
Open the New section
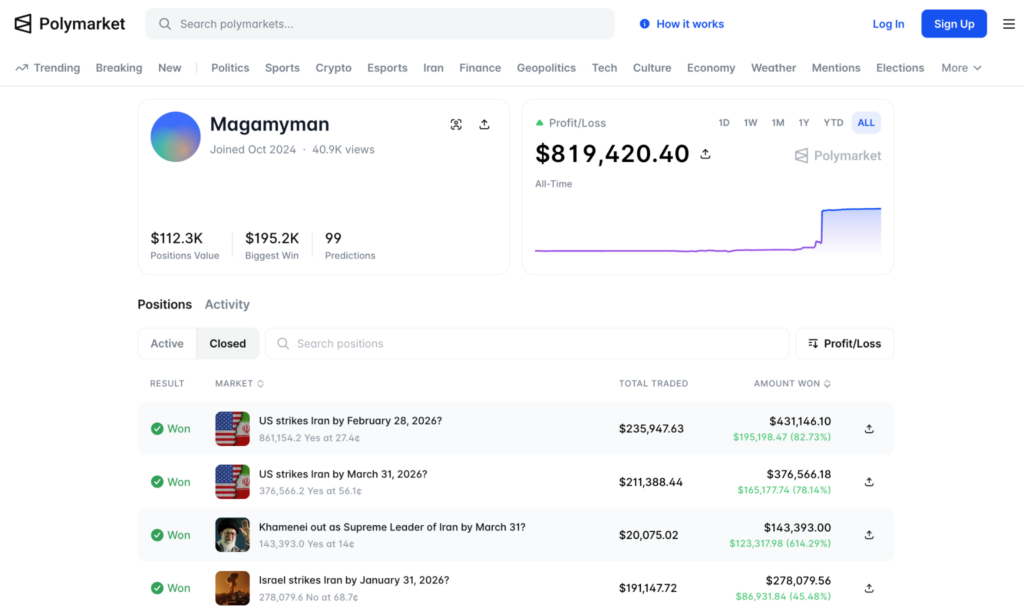[170, 68]
